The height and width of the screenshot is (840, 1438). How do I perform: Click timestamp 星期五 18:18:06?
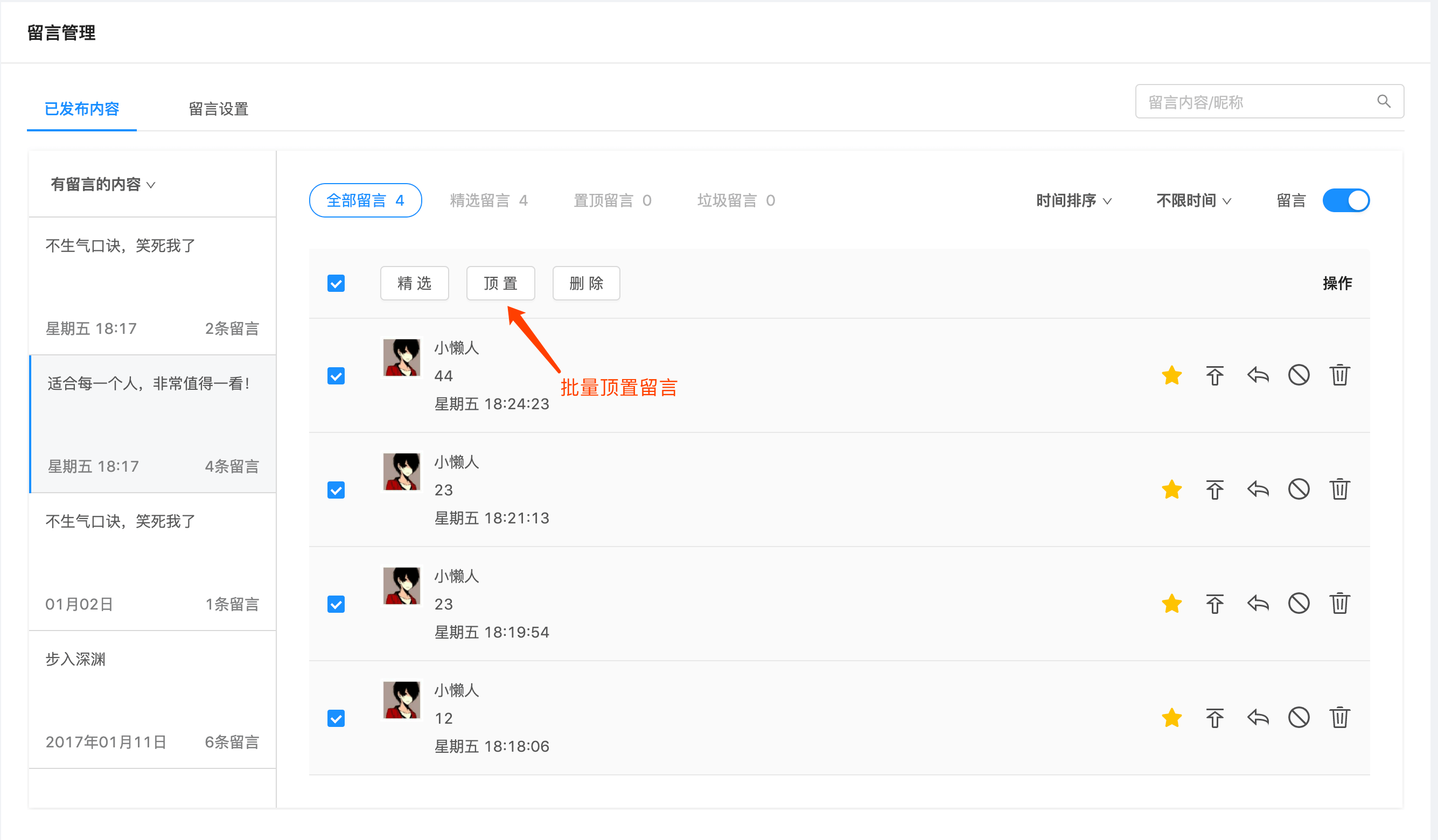click(x=491, y=746)
